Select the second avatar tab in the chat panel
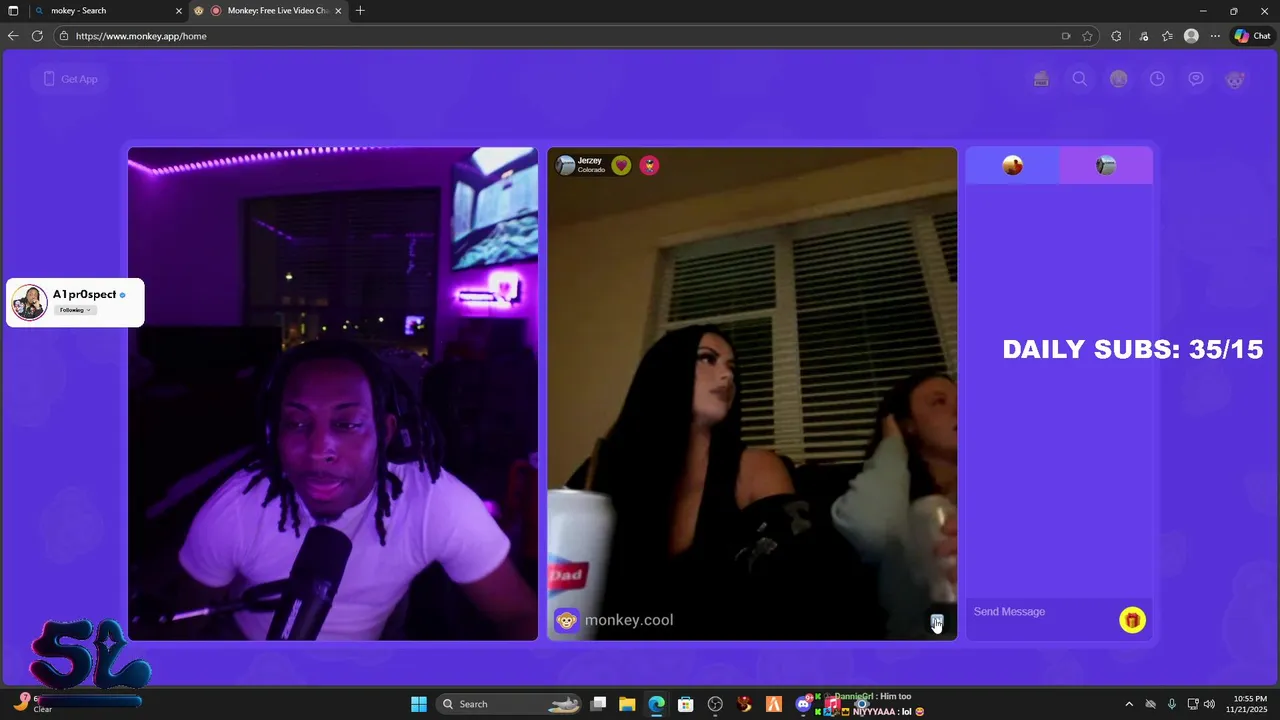1280x720 pixels. pos(1106,166)
